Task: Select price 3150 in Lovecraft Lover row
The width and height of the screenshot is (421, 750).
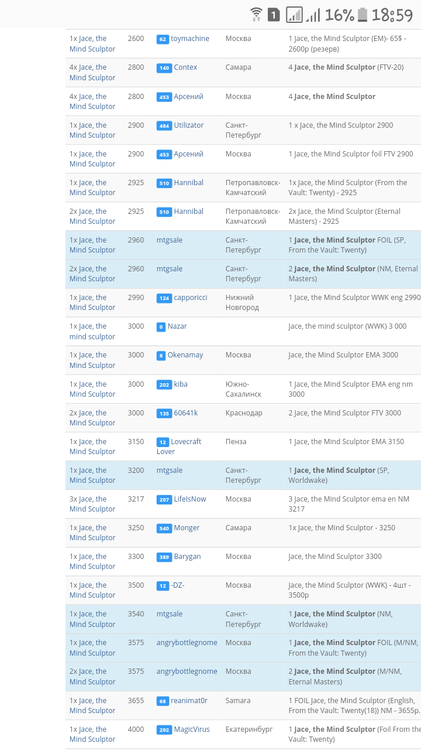Action: click(136, 441)
